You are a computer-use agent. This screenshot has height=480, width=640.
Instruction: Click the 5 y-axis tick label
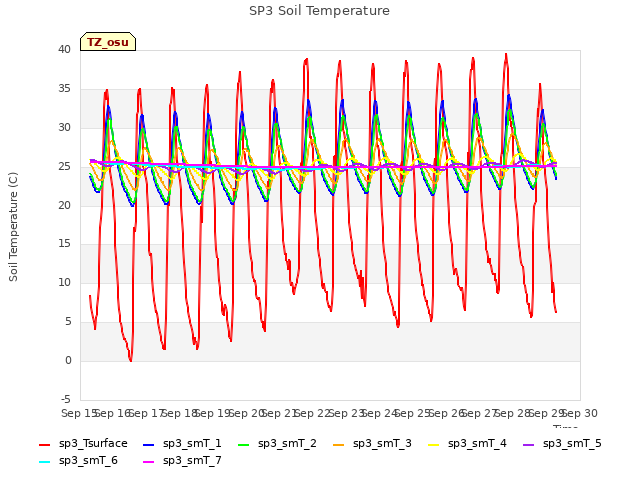(x=68, y=322)
